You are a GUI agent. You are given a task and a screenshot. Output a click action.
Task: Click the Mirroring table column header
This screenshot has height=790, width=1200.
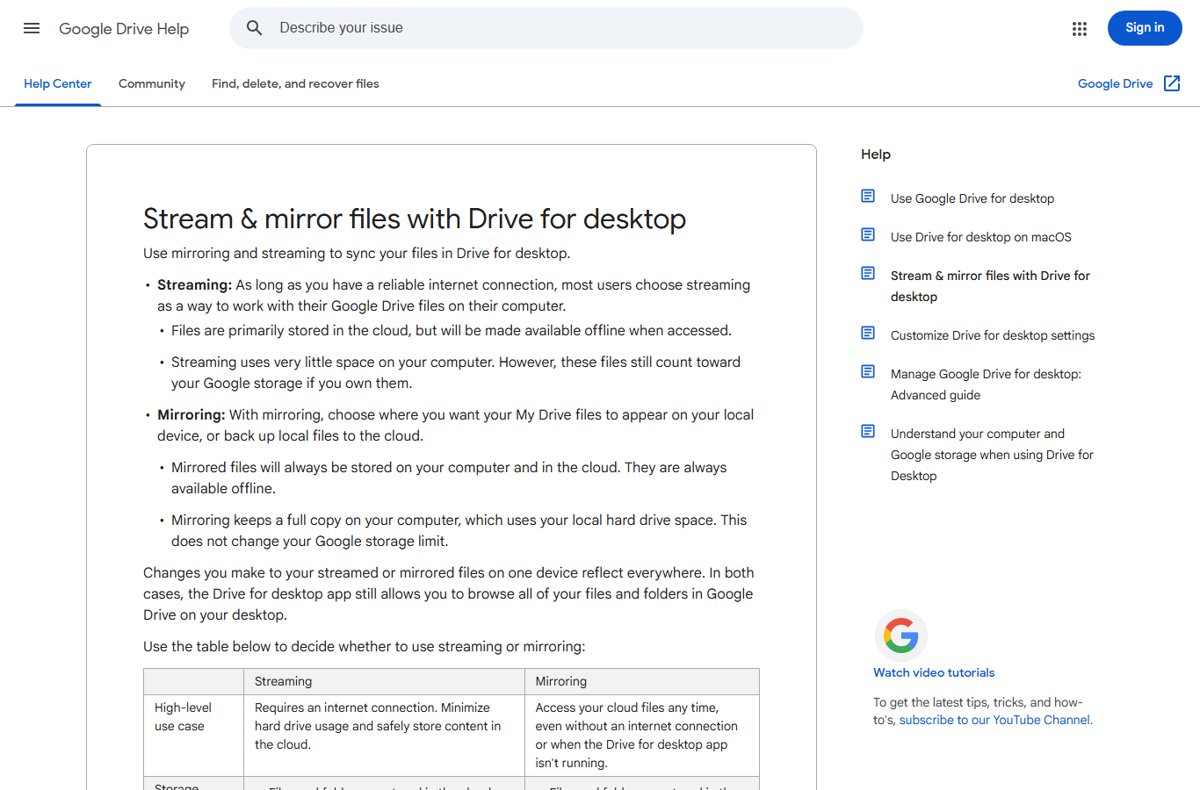tap(642, 681)
